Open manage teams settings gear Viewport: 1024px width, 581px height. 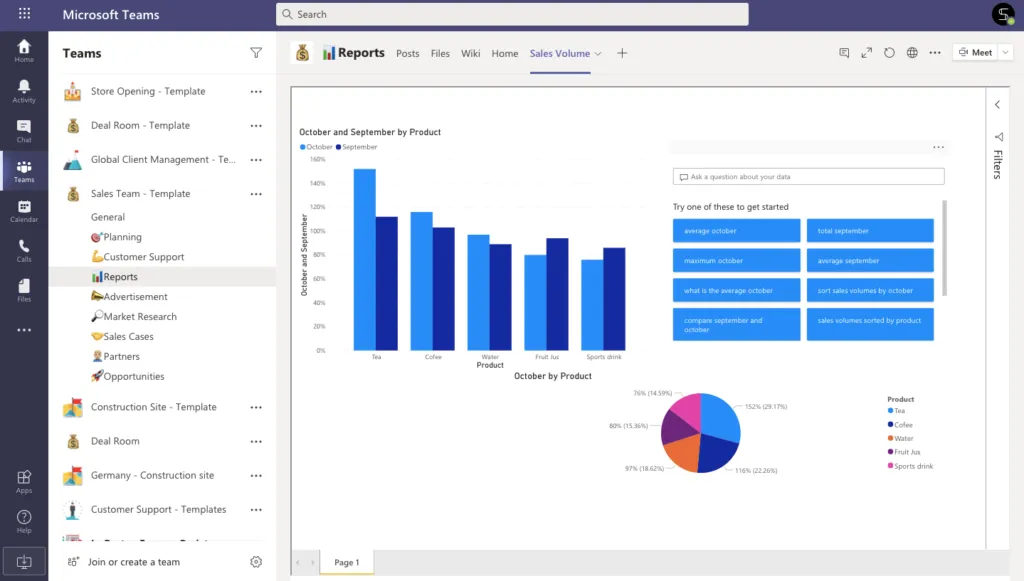[x=256, y=562]
